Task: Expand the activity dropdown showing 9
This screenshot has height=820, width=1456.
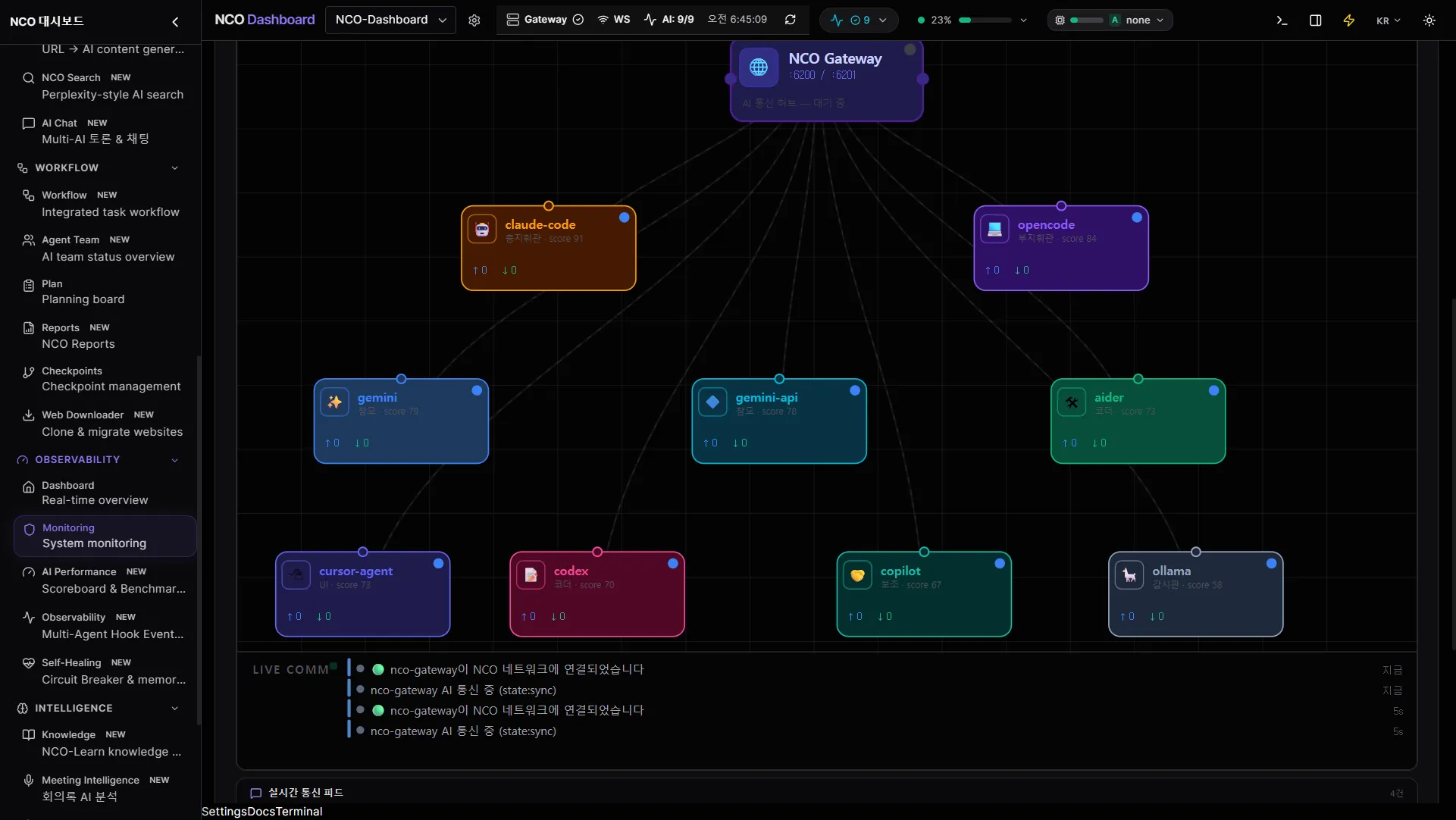Action: (x=859, y=20)
